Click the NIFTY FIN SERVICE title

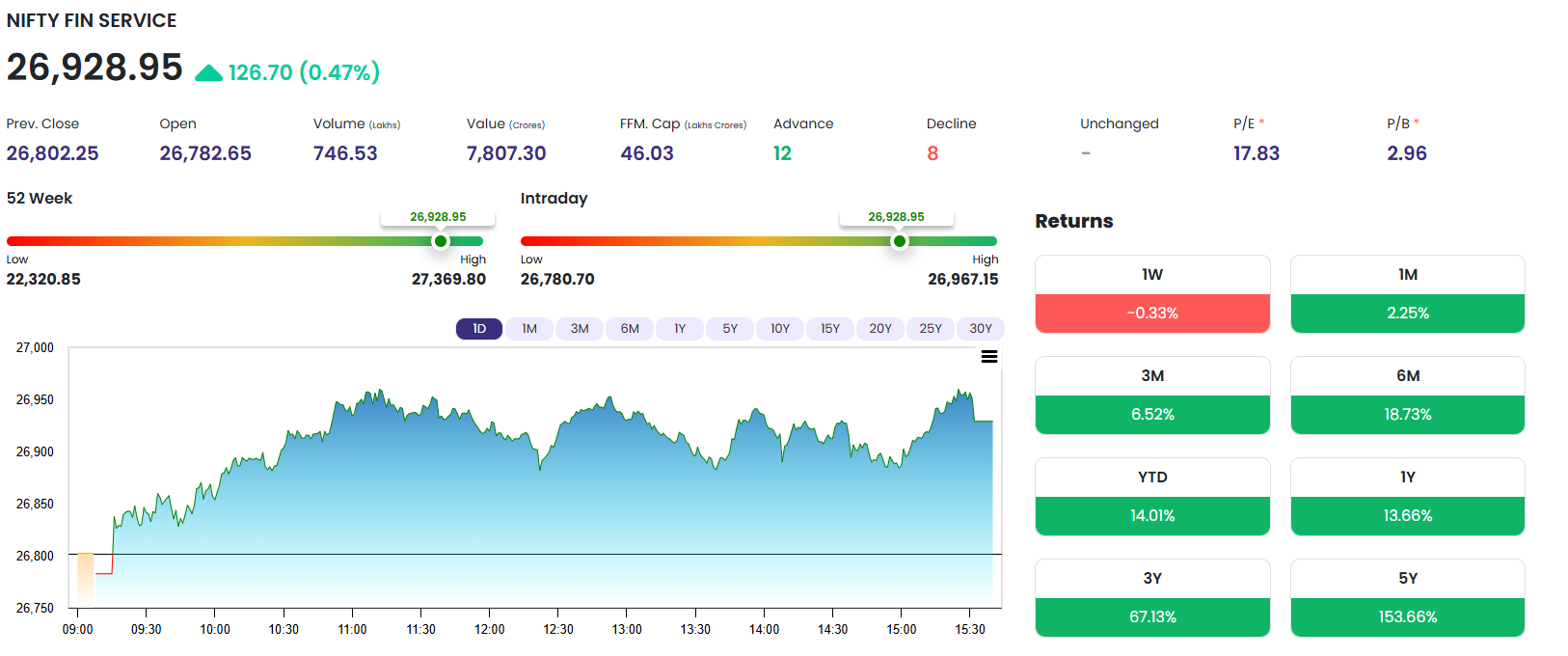[92, 20]
